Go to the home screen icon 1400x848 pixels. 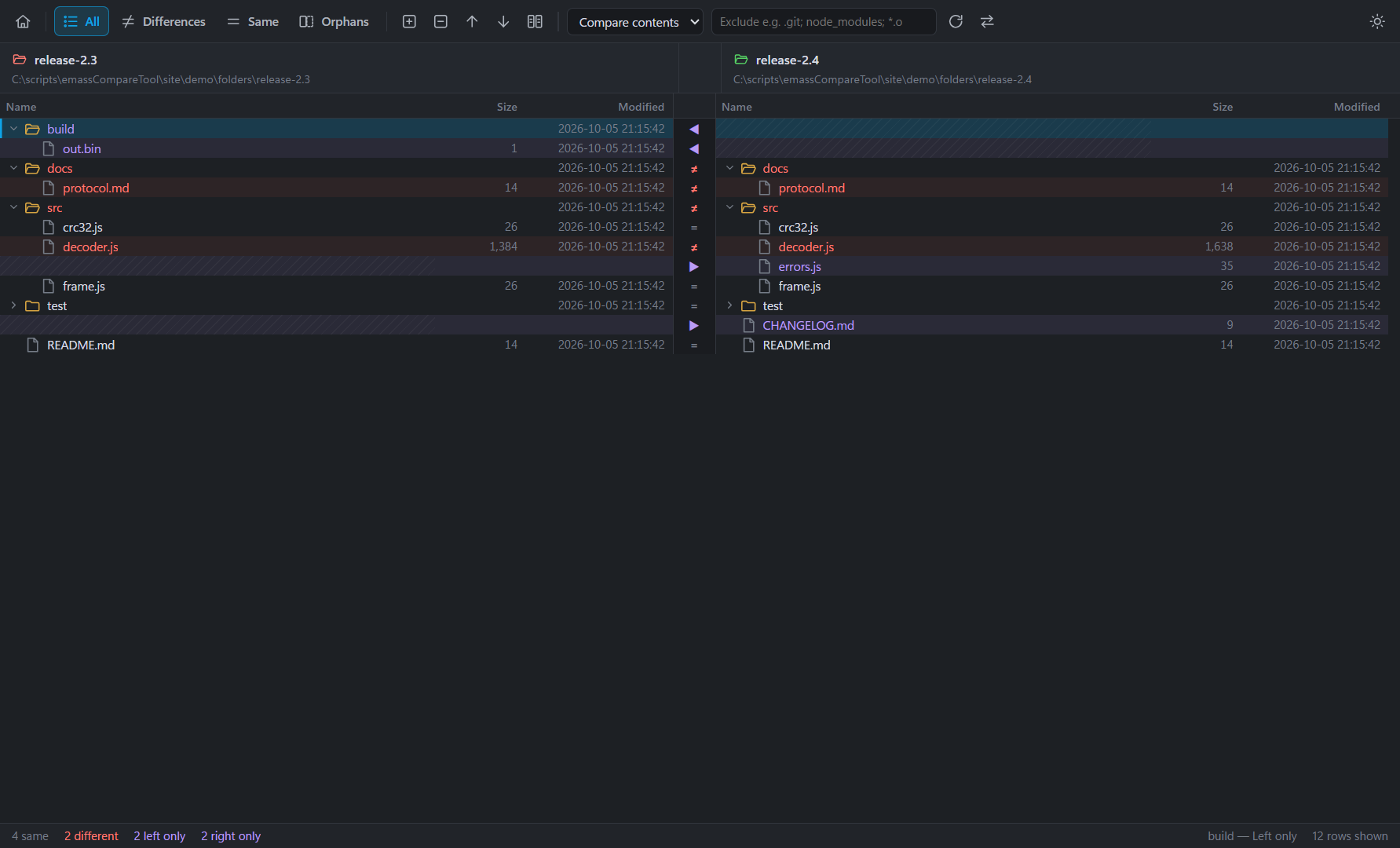[x=23, y=22]
